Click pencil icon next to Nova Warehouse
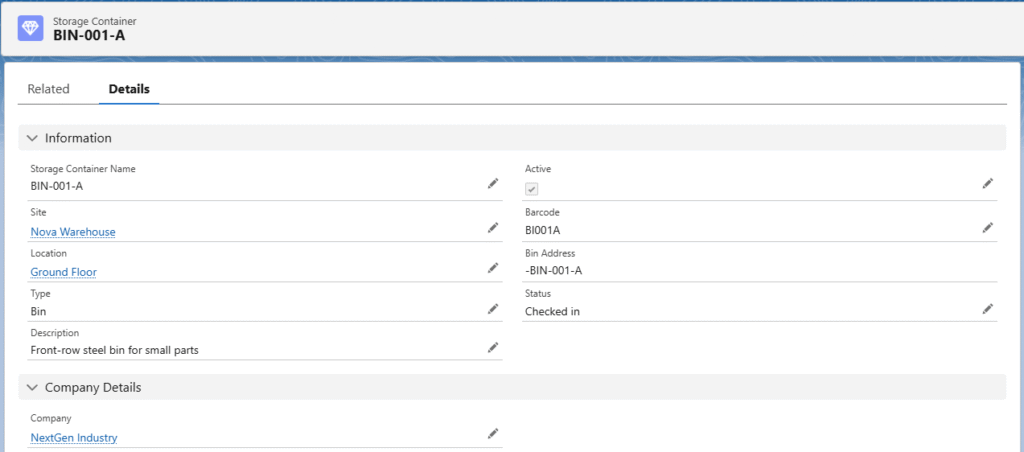Image resolution: width=1024 pixels, height=452 pixels. click(492, 228)
